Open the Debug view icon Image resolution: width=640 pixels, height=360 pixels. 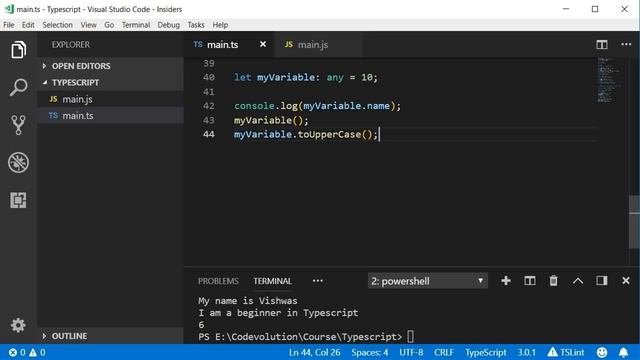[x=18, y=162]
